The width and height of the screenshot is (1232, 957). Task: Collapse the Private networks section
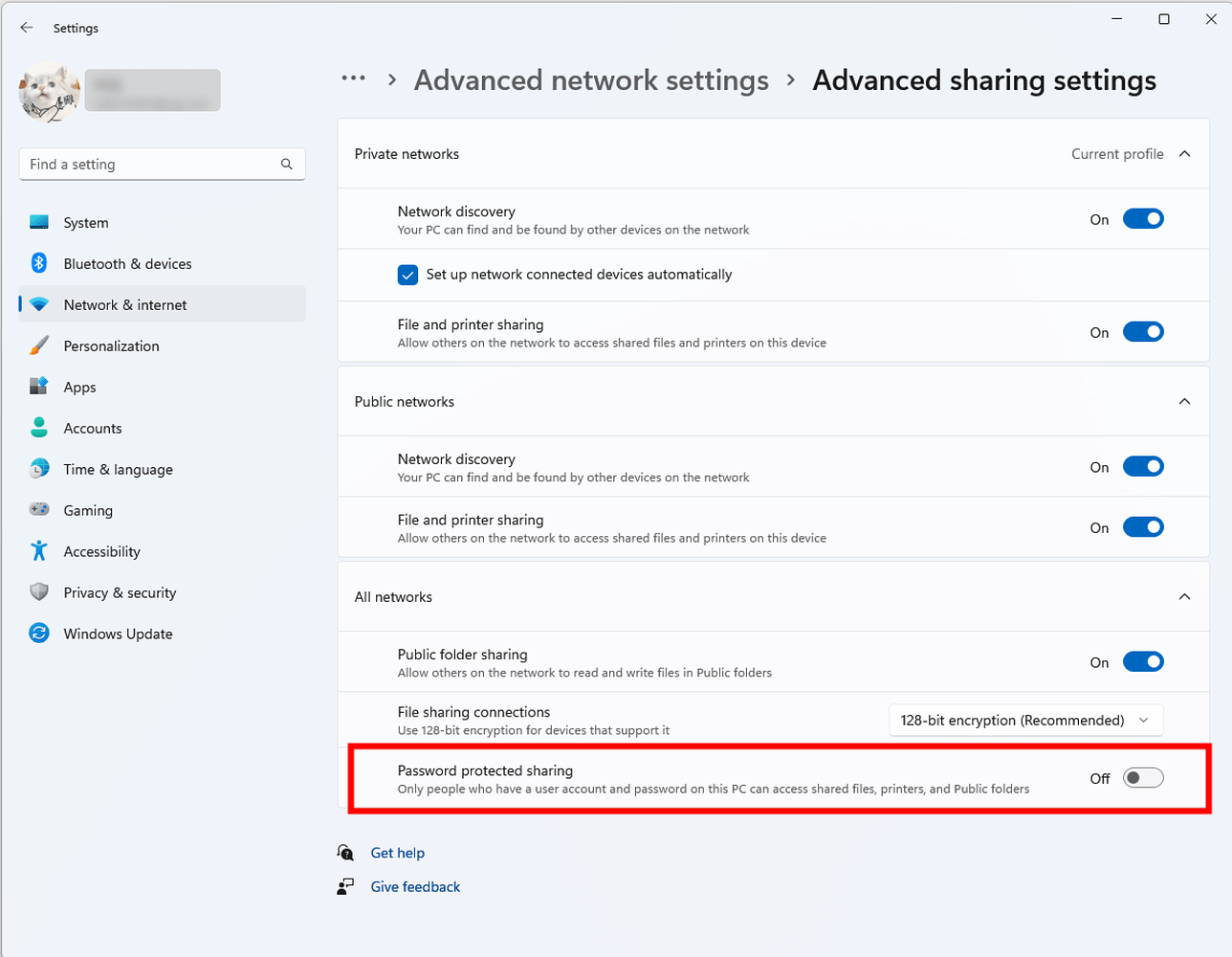click(1184, 152)
